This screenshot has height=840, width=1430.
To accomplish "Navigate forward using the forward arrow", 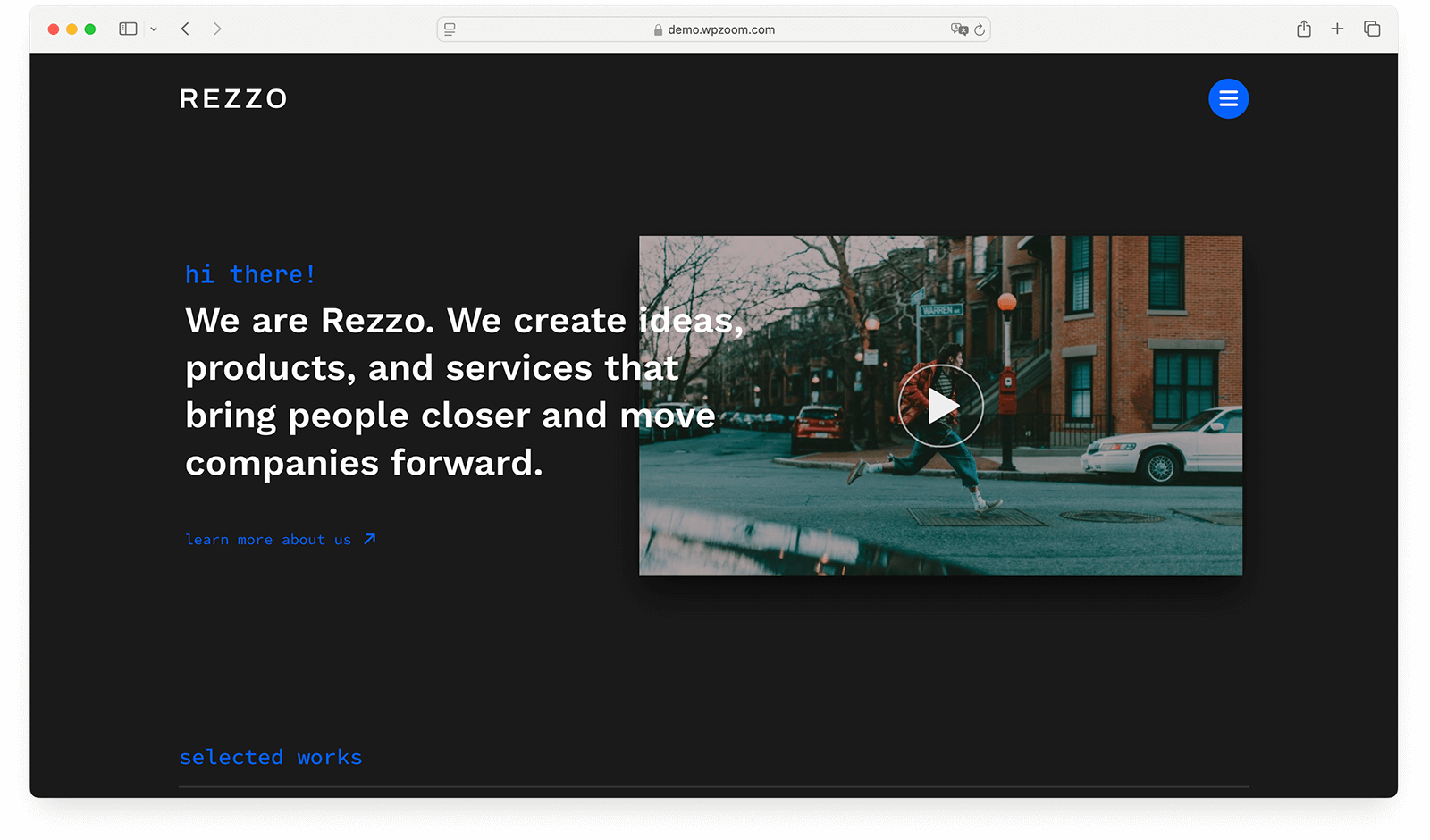I will click(217, 28).
